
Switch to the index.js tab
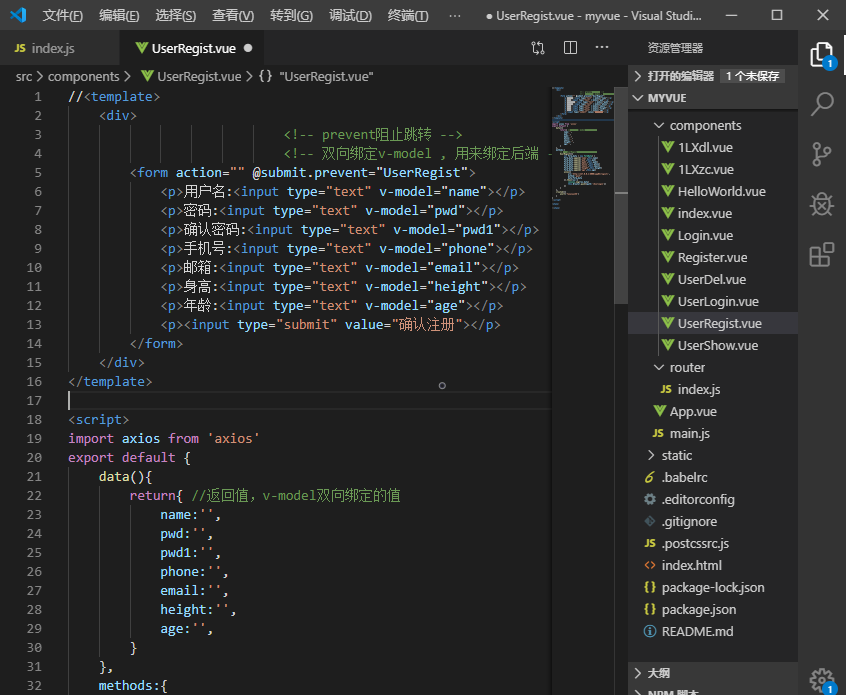tap(52, 48)
